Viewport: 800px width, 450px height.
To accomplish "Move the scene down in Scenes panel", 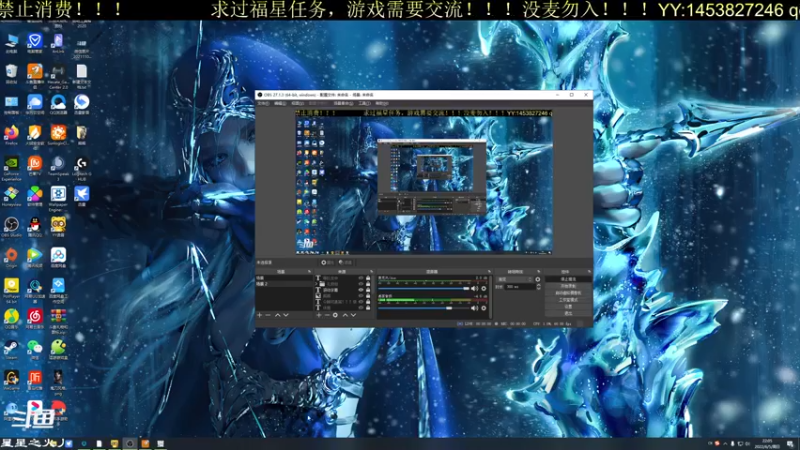I will [286, 315].
